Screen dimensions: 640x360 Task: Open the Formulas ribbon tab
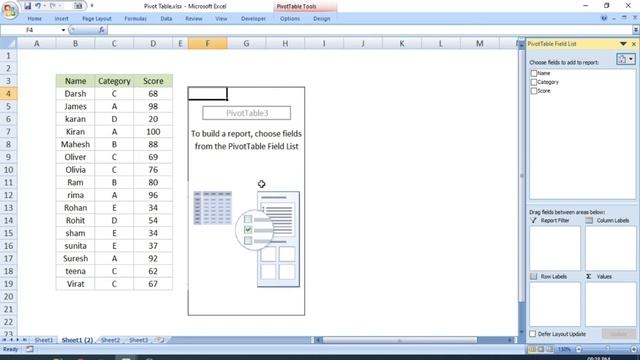click(135, 19)
